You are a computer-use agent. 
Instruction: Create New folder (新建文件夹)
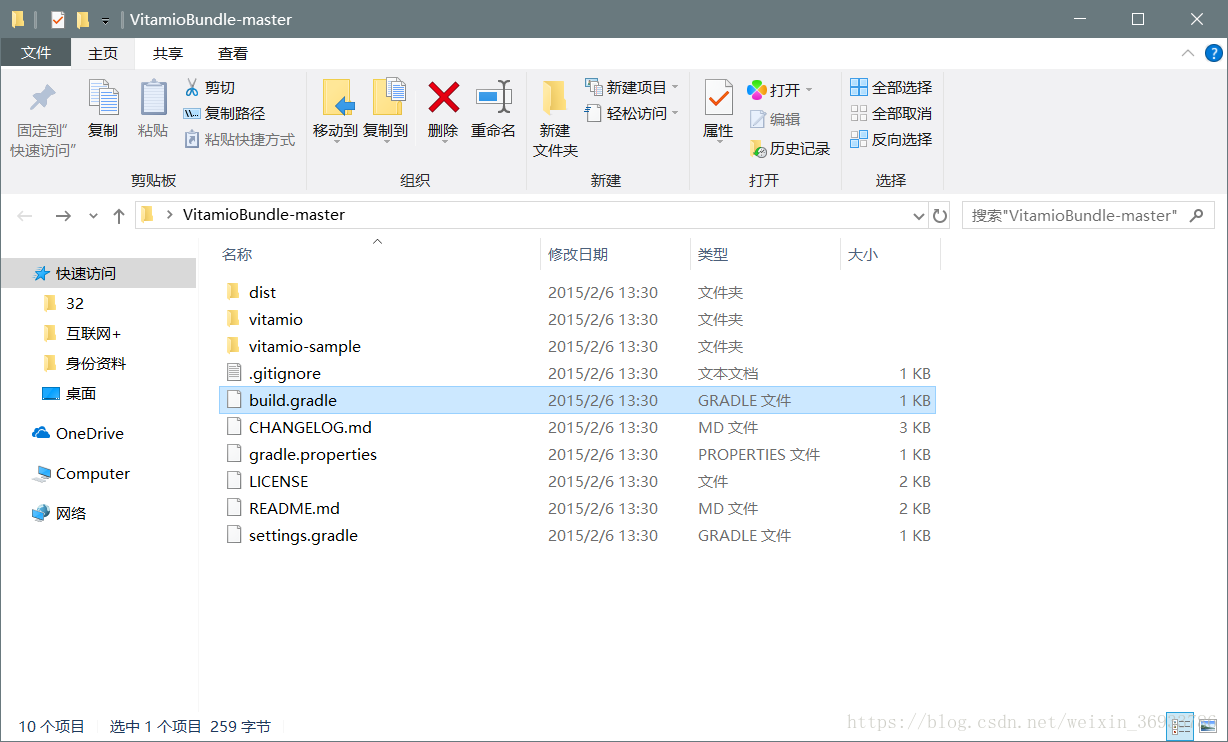tap(555, 119)
